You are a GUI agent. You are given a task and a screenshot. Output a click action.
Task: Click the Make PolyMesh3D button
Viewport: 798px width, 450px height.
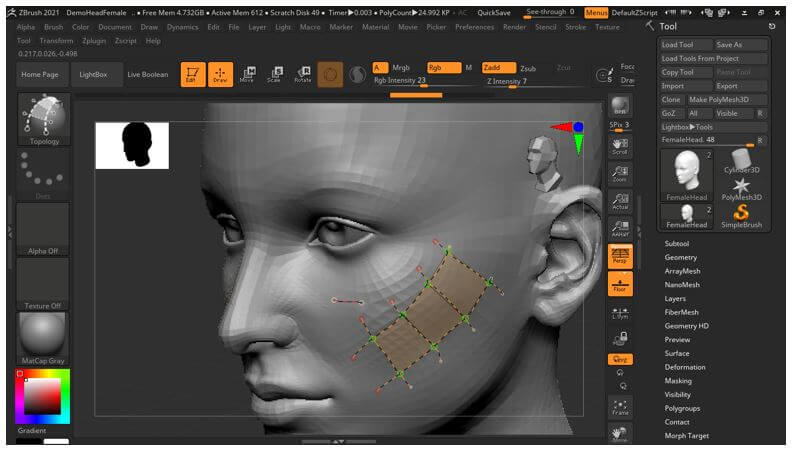click(x=726, y=100)
